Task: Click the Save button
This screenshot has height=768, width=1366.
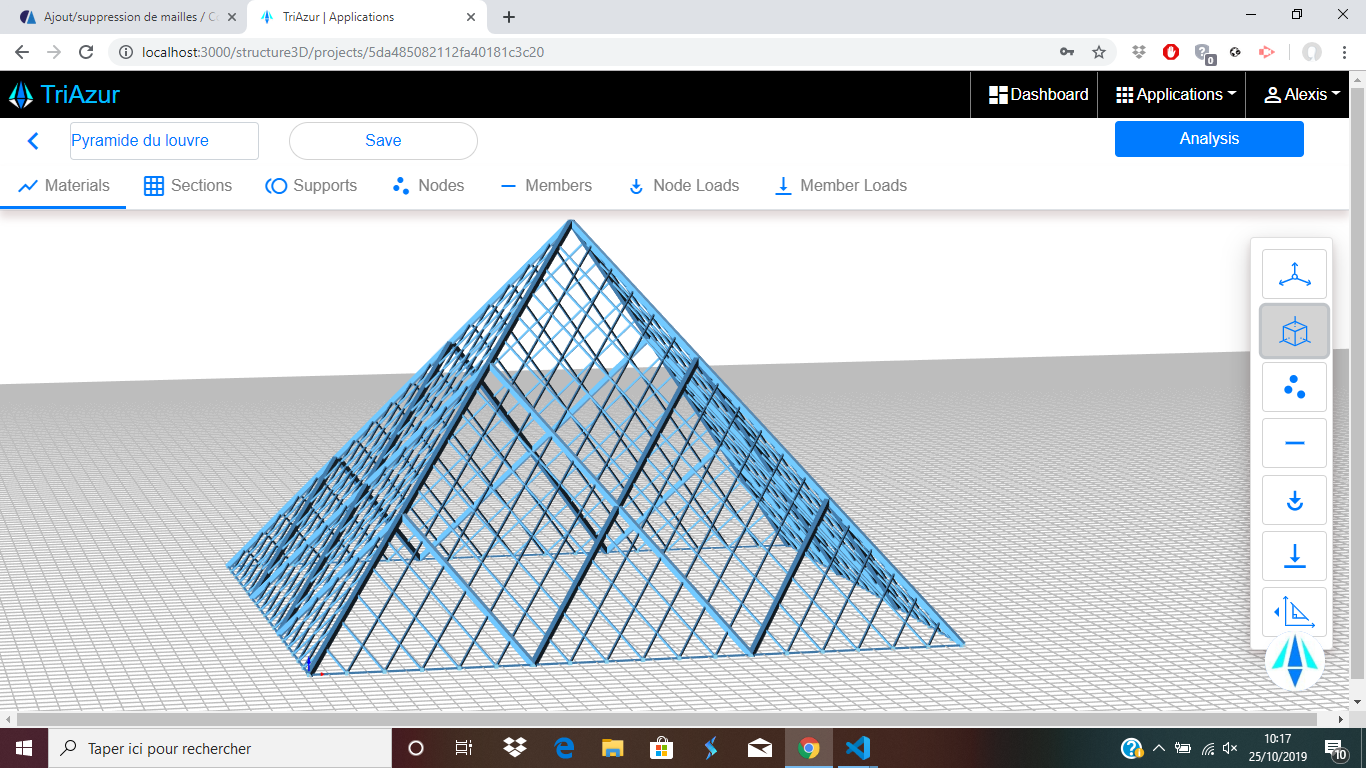Action: point(383,141)
